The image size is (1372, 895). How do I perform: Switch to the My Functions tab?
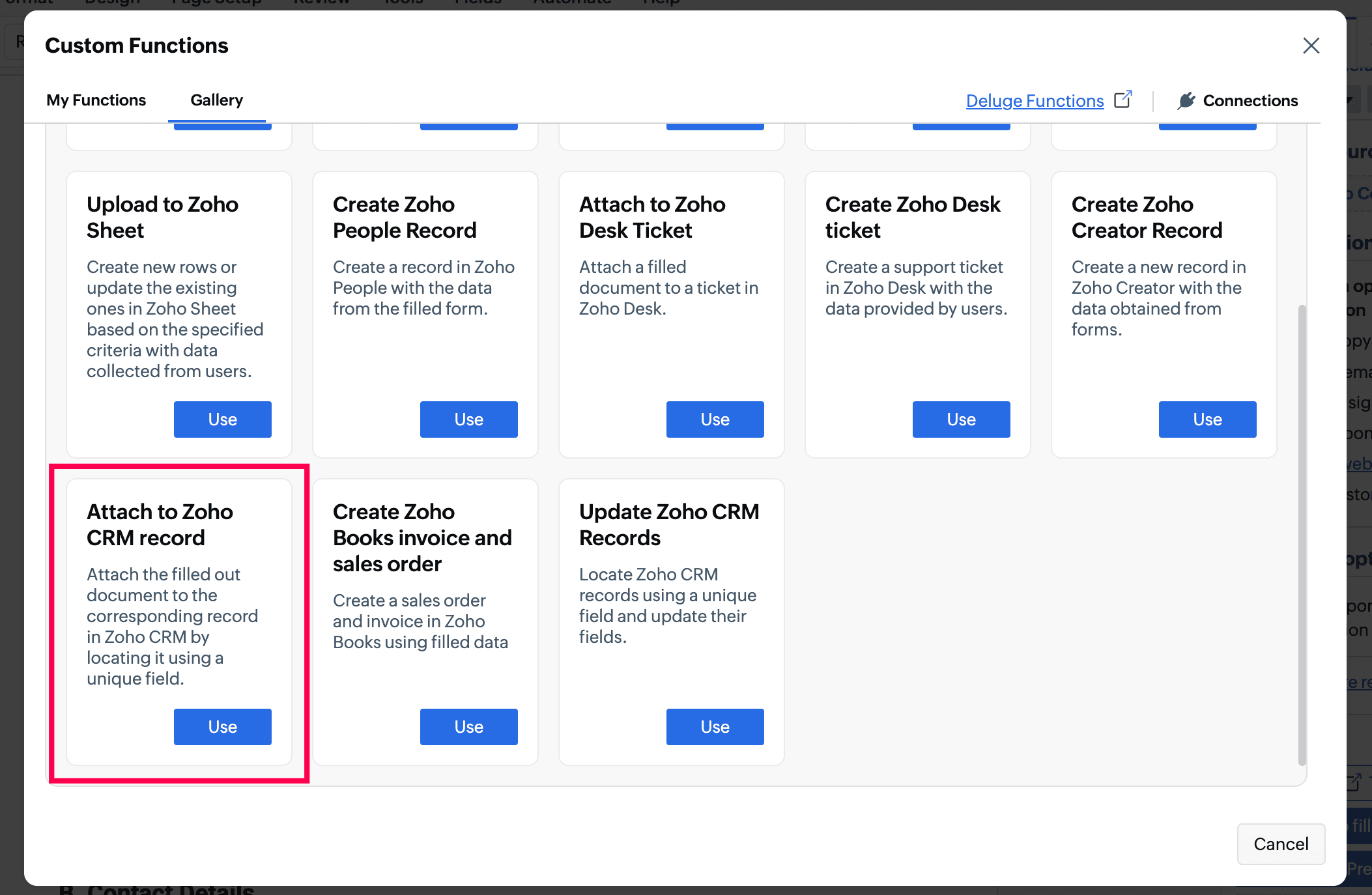tap(96, 100)
